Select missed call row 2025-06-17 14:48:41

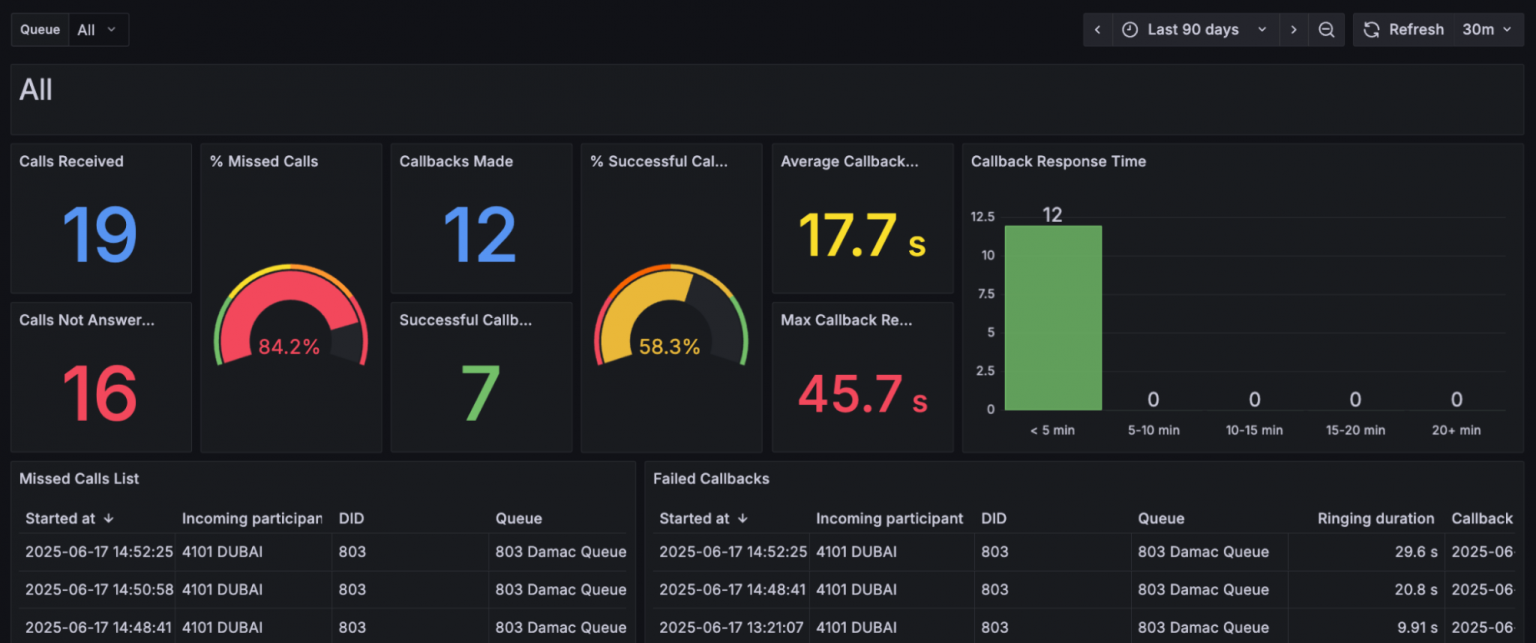click(325, 627)
